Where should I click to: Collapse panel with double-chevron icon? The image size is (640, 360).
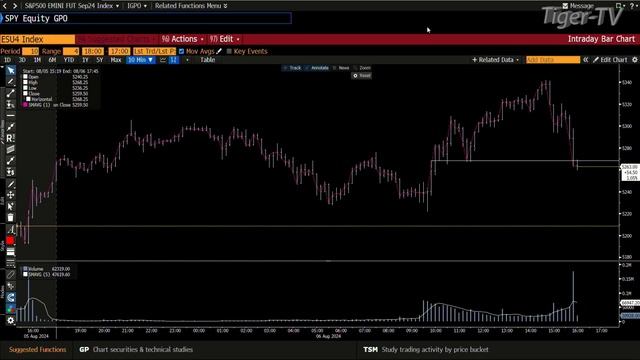tap(585, 60)
